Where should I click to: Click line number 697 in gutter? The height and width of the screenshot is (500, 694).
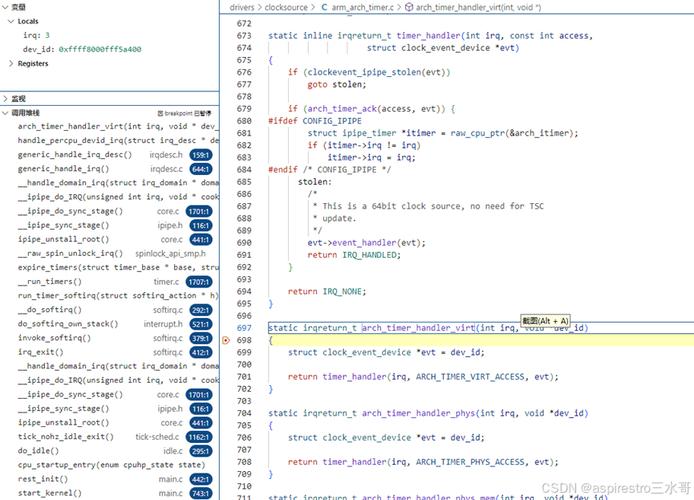244,328
